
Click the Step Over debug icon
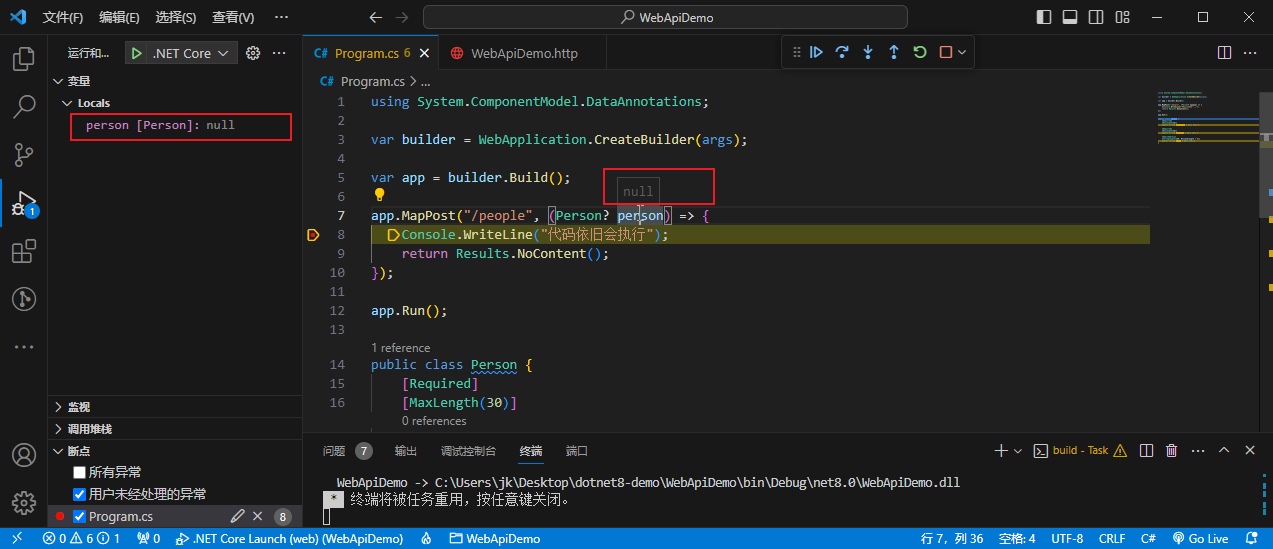(842, 53)
